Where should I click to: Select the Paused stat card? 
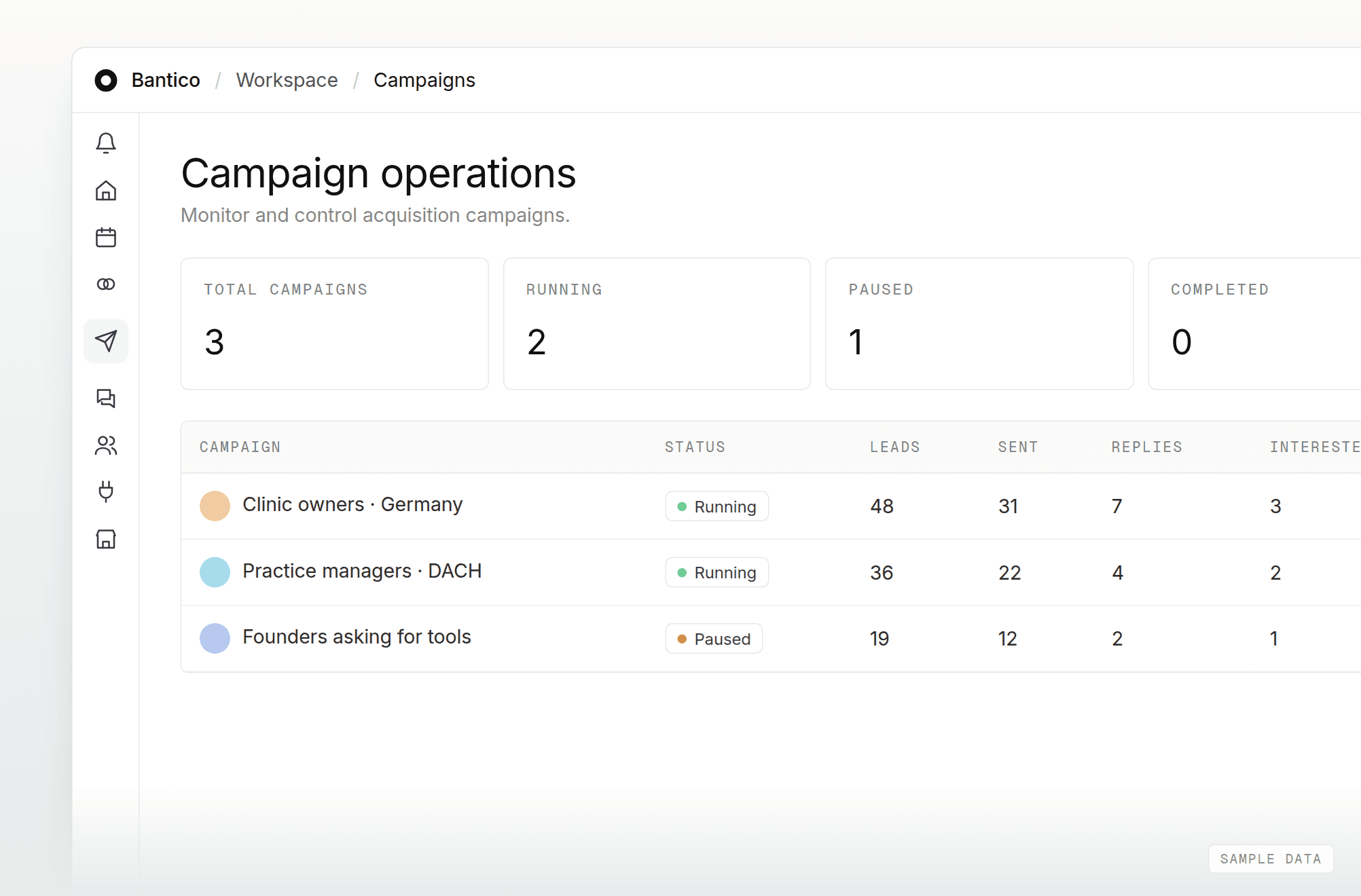point(979,324)
